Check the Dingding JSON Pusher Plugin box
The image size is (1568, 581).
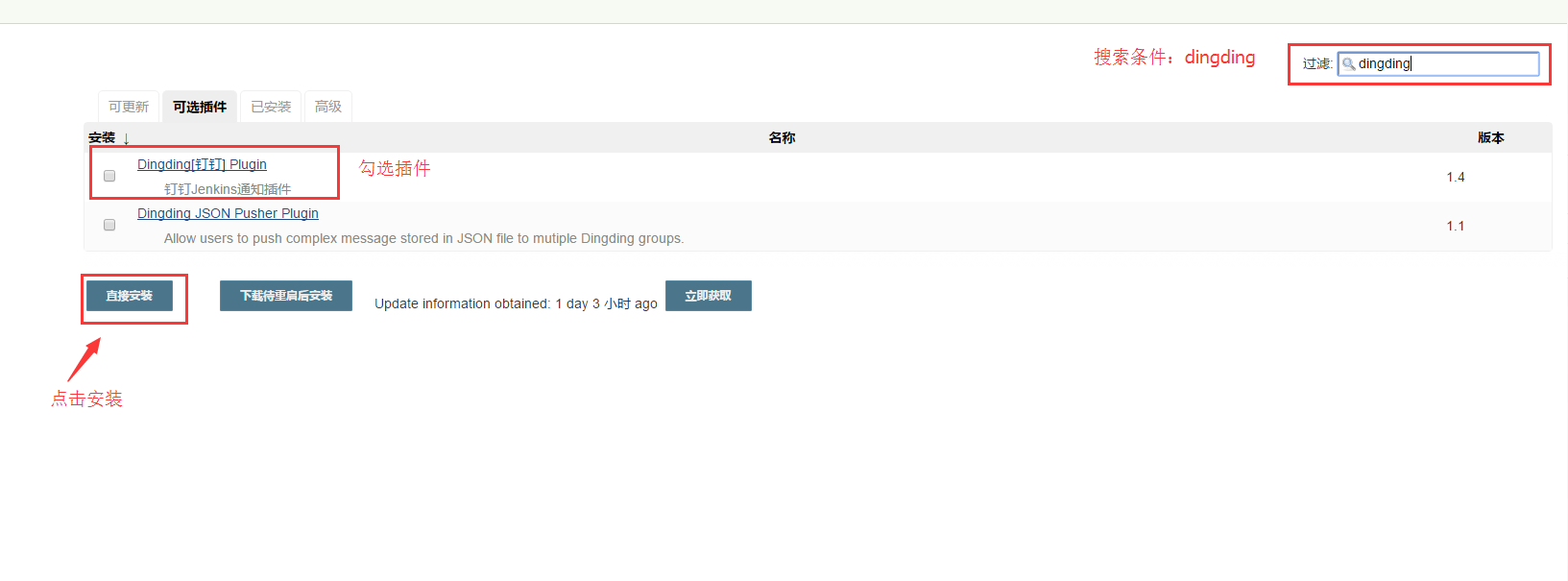(109, 225)
